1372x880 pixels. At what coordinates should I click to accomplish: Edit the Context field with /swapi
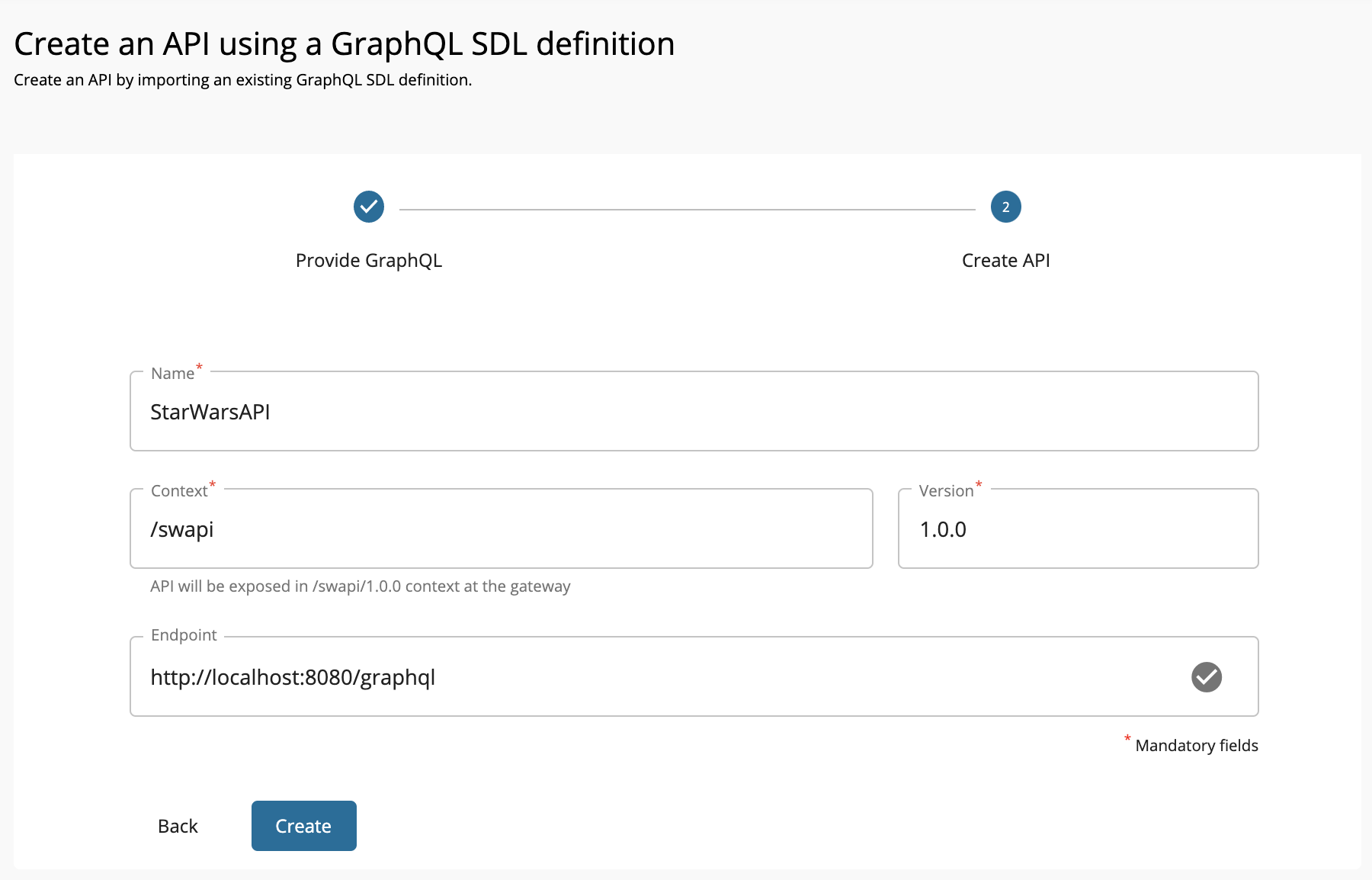coord(502,529)
